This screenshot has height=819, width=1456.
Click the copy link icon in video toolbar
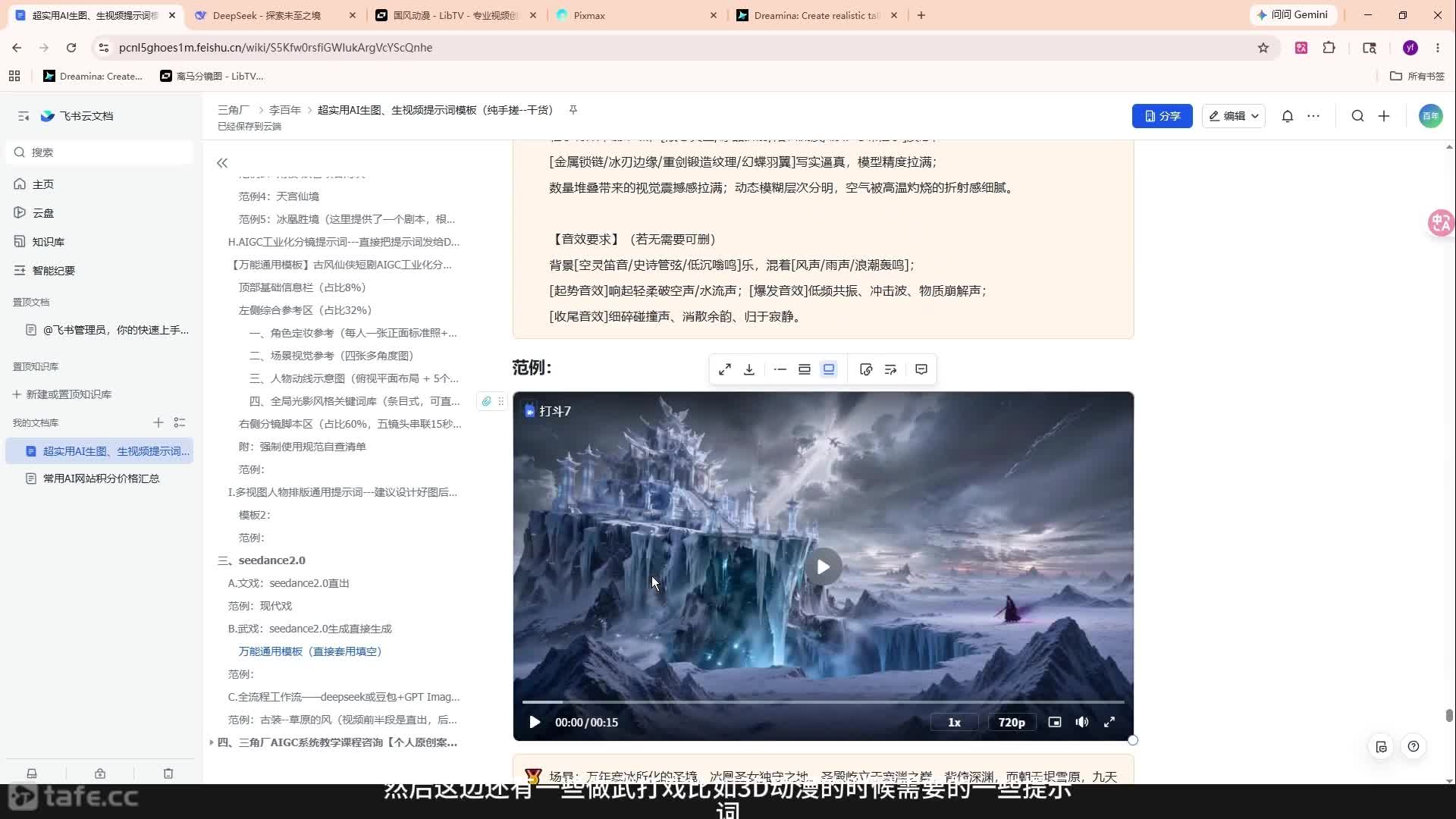pos(866,369)
